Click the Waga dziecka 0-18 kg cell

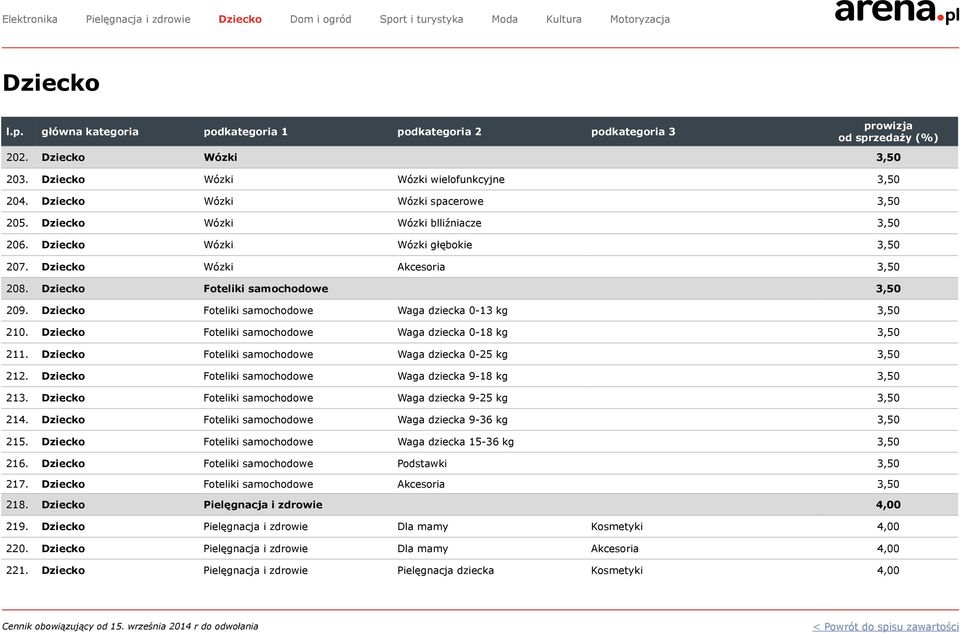pos(452,332)
